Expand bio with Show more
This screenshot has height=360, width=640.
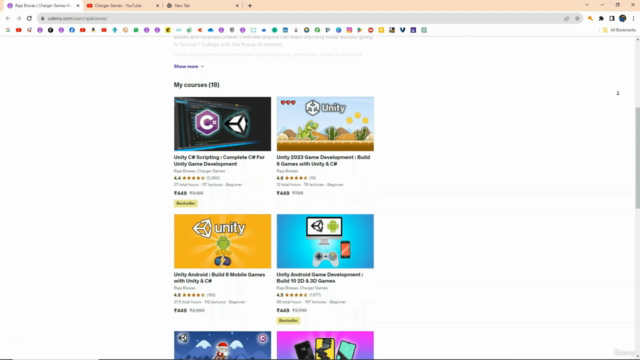(x=189, y=66)
